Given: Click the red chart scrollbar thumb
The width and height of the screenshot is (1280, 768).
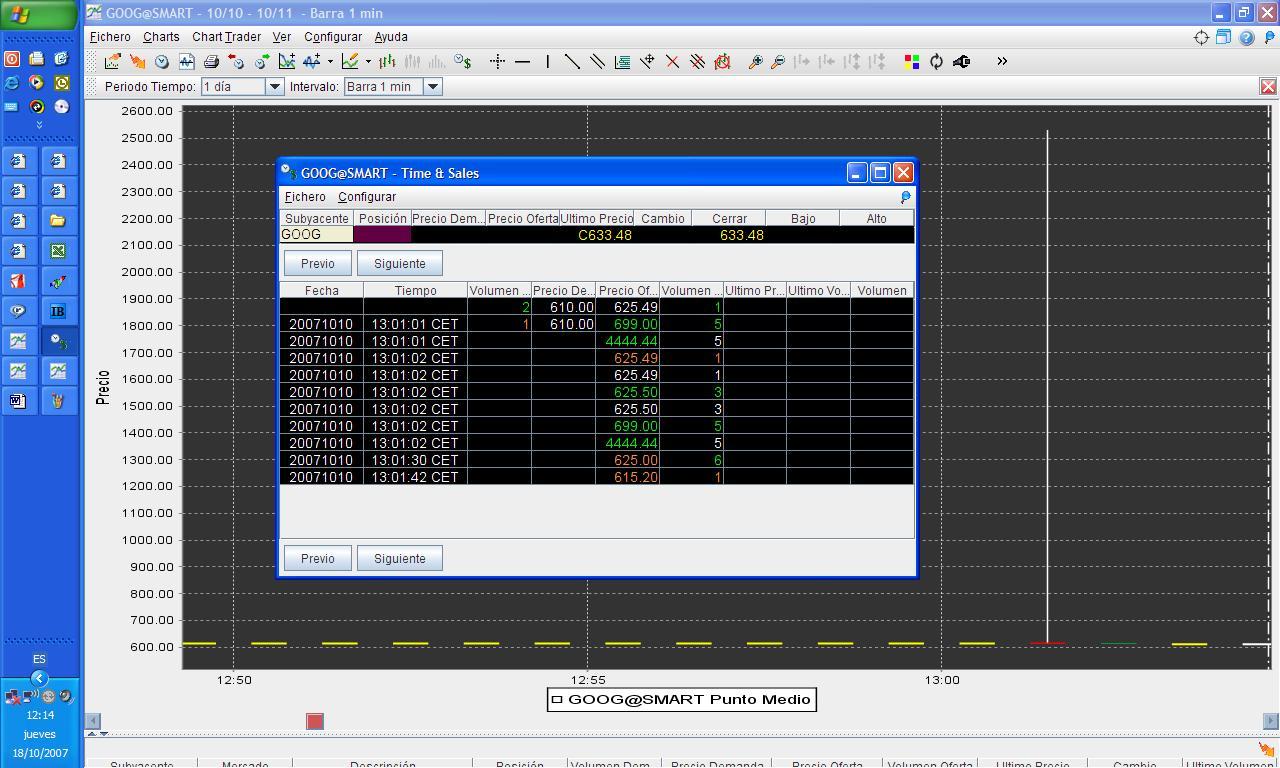Looking at the screenshot, I should [x=315, y=722].
